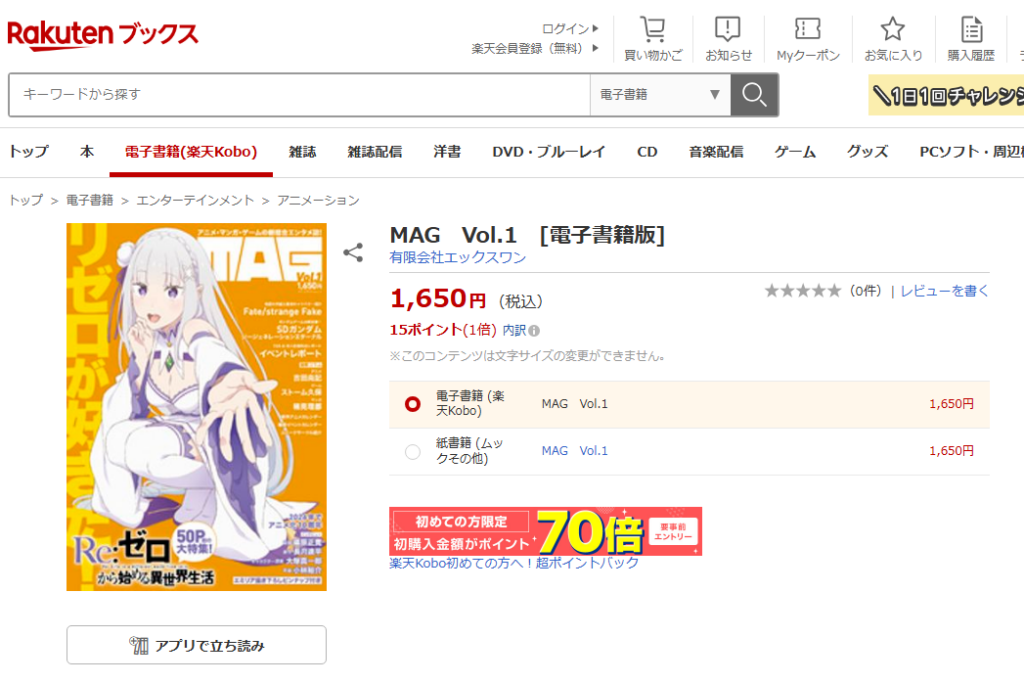Open the お知らせ notifications icon

728,30
